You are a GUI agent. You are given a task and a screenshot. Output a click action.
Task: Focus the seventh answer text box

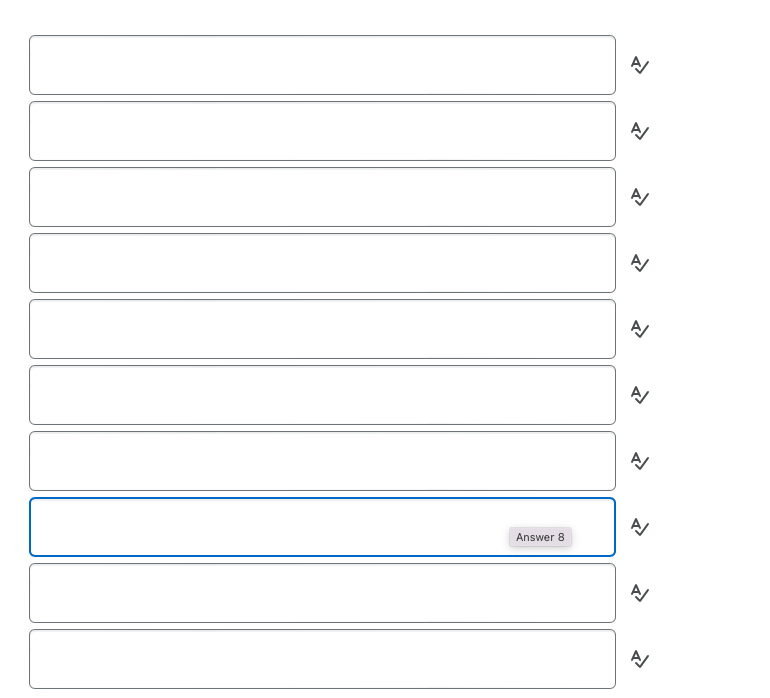pos(322,461)
